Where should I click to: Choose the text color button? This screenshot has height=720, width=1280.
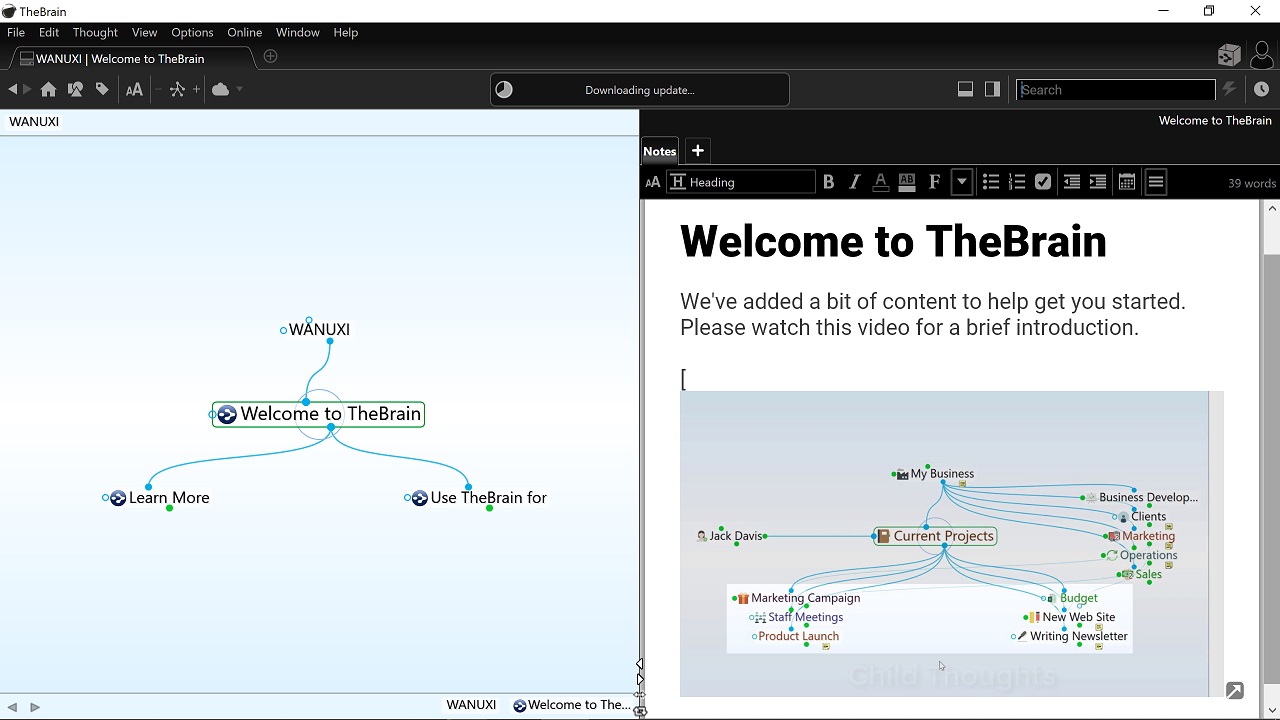click(x=880, y=182)
